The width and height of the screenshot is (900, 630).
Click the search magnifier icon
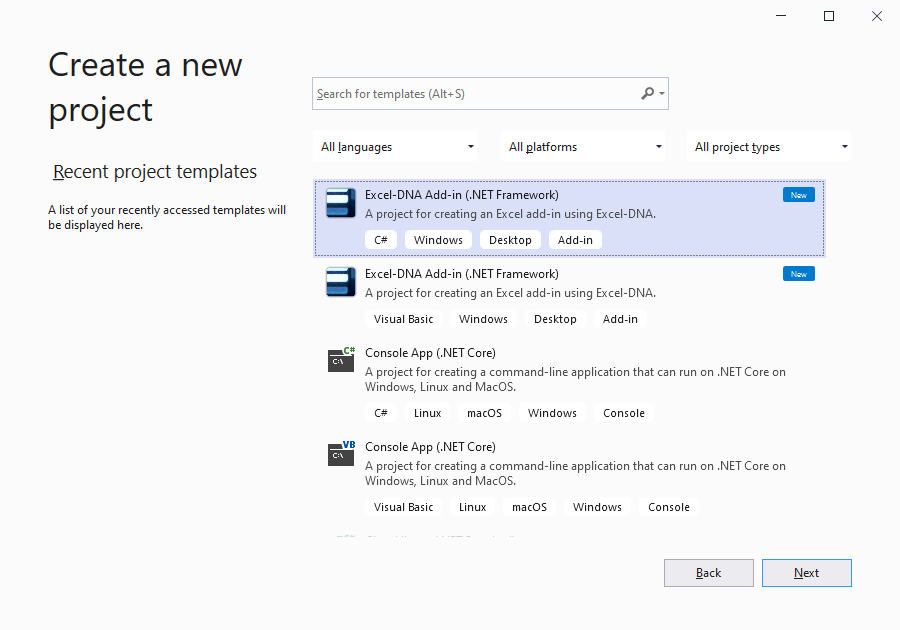pyautogui.click(x=647, y=93)
